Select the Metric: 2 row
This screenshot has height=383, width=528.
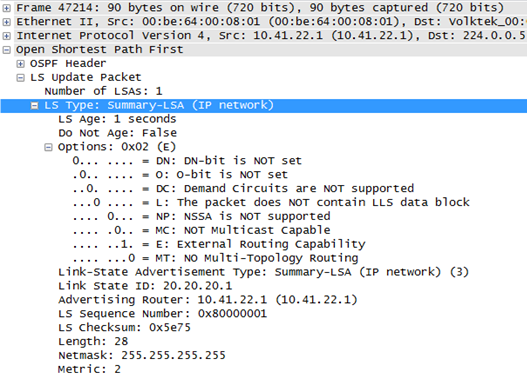[89, 370]
